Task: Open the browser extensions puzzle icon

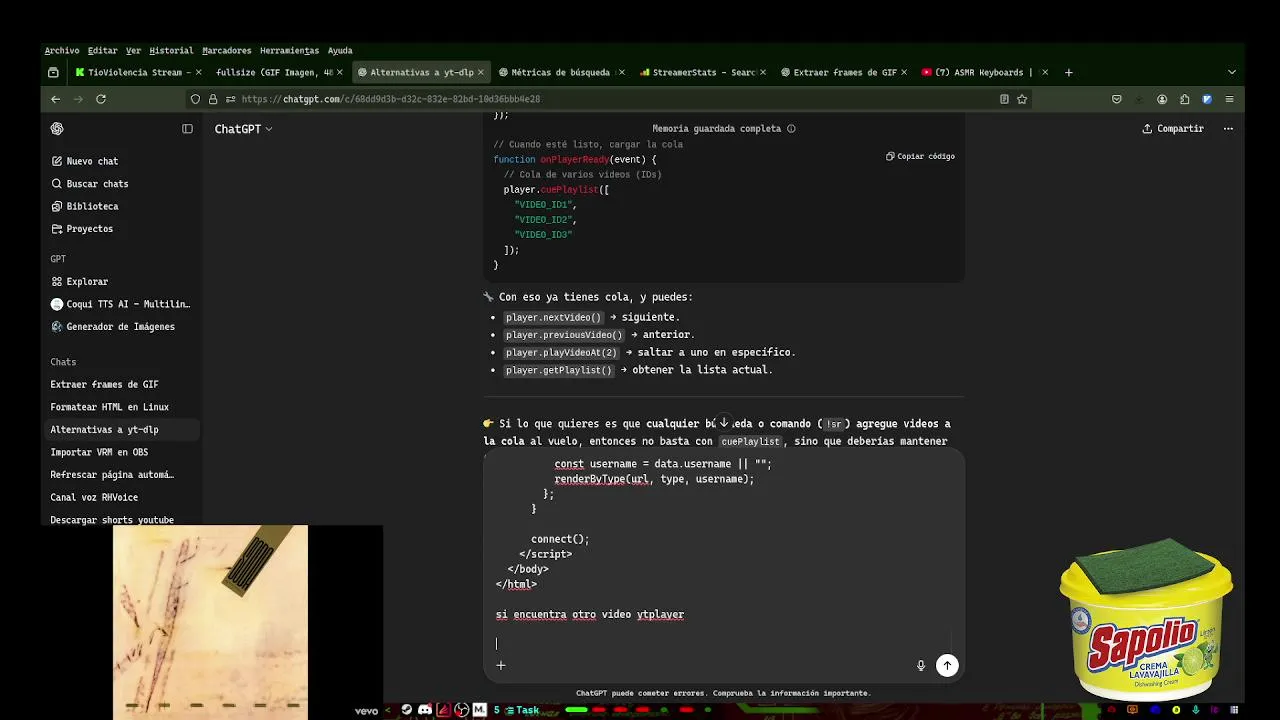Action: pos(1185,99)
